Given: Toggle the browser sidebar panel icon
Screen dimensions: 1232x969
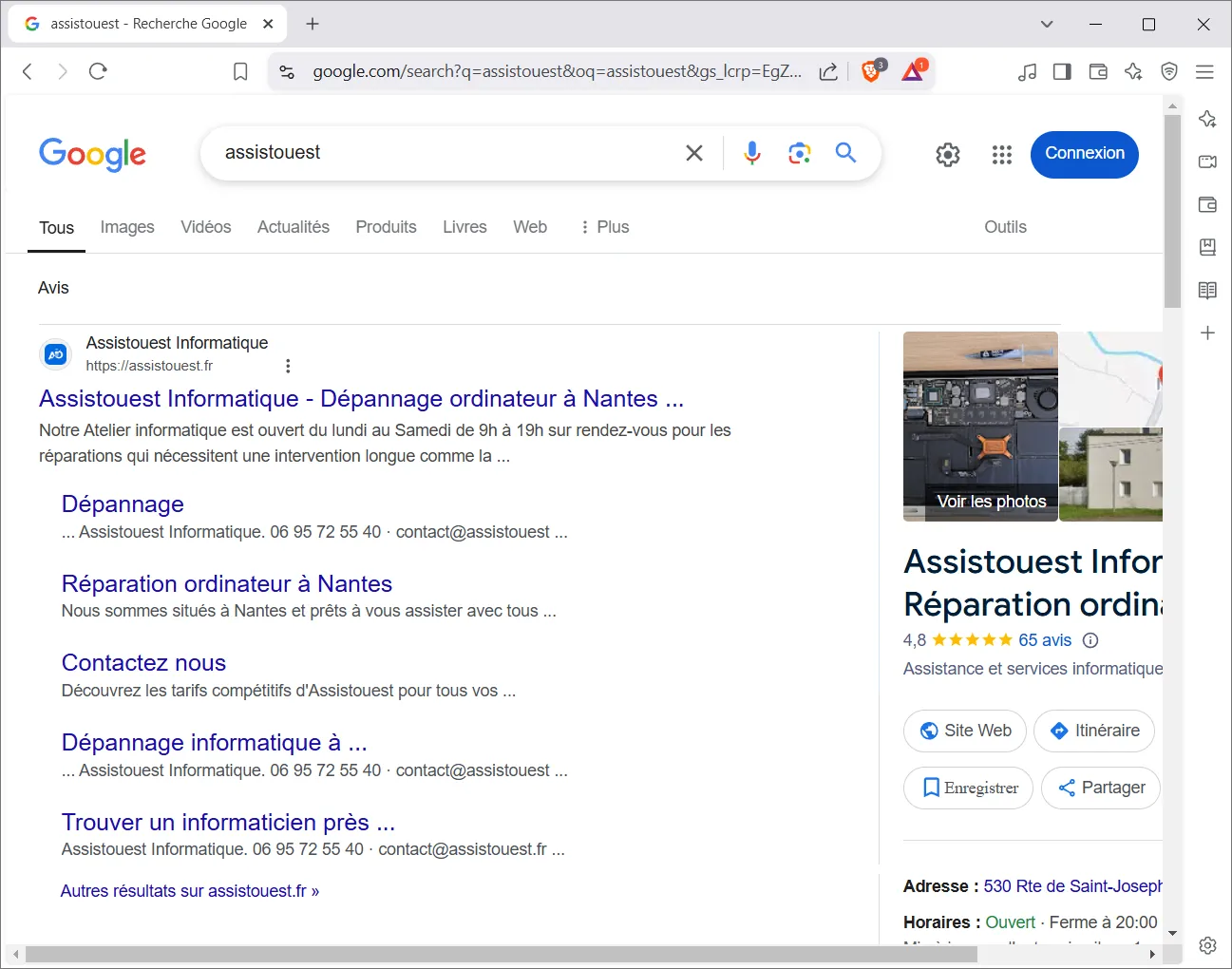Looking at the screenshot, I should [1062, 71].
